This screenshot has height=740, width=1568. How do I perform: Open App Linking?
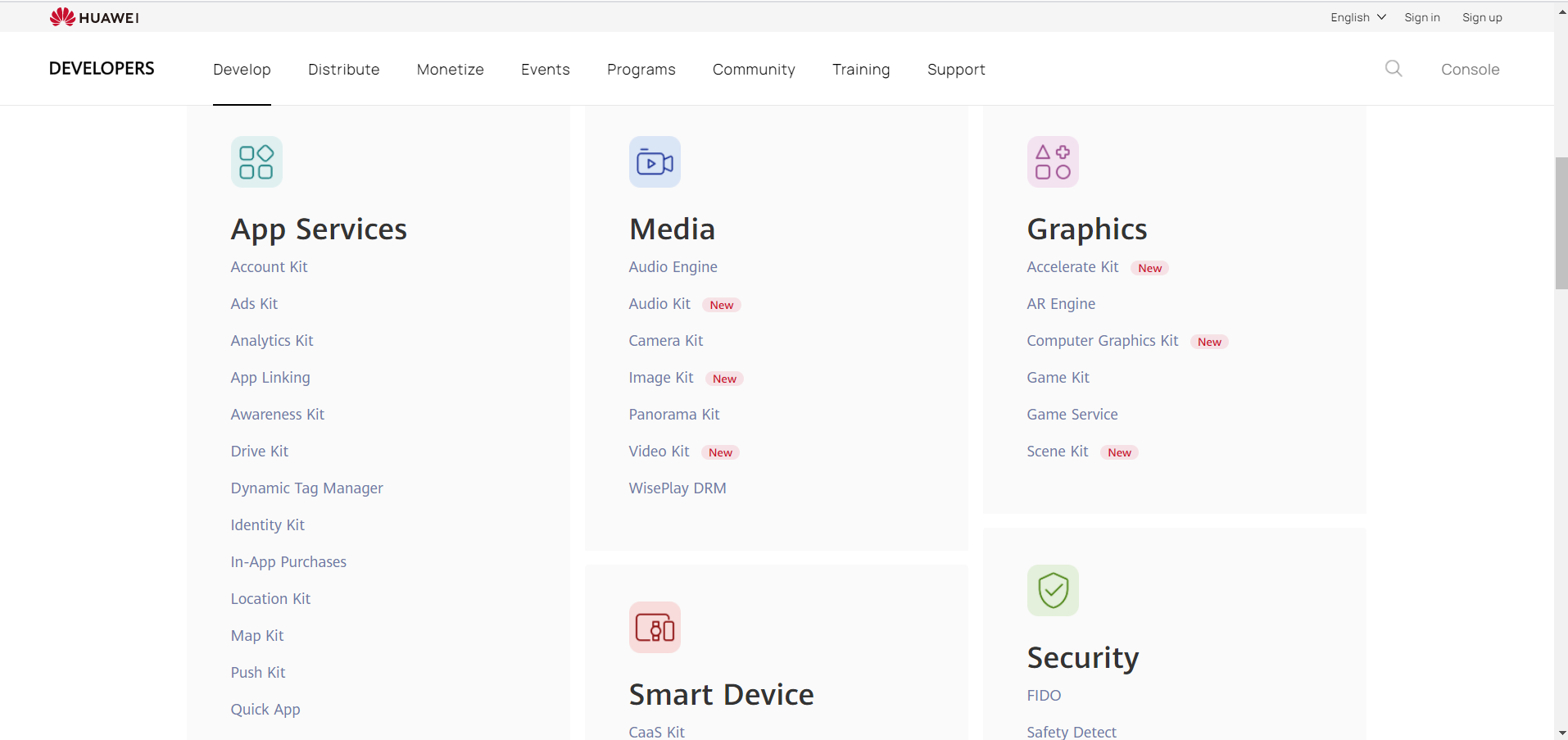click(270, 378)
